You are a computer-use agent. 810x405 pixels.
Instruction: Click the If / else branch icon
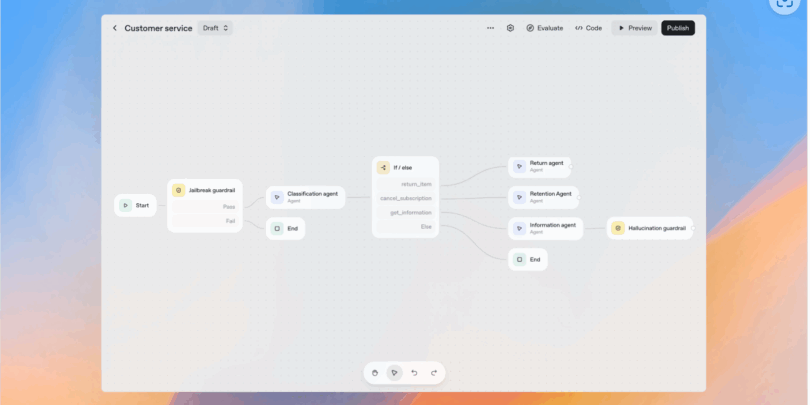(383, 167)
